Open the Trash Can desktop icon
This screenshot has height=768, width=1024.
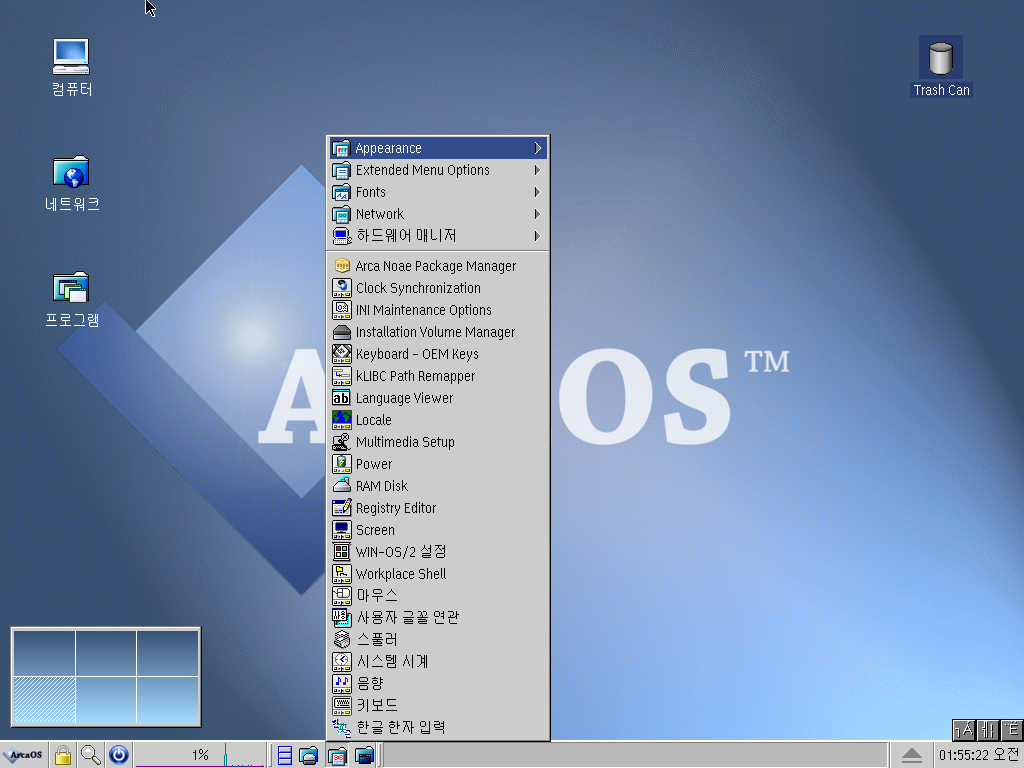coord(941,59)
